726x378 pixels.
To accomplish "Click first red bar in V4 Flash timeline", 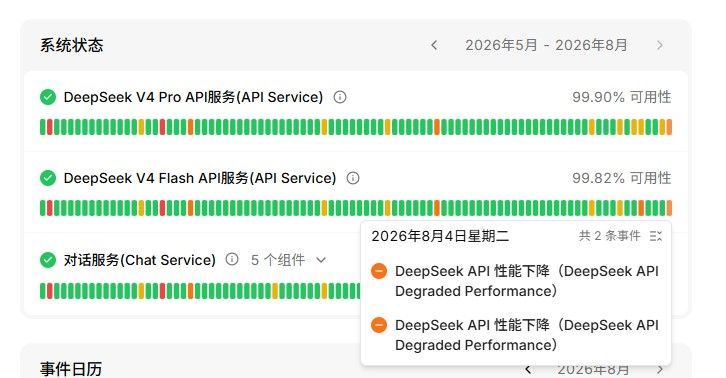I will coord(50,208).
